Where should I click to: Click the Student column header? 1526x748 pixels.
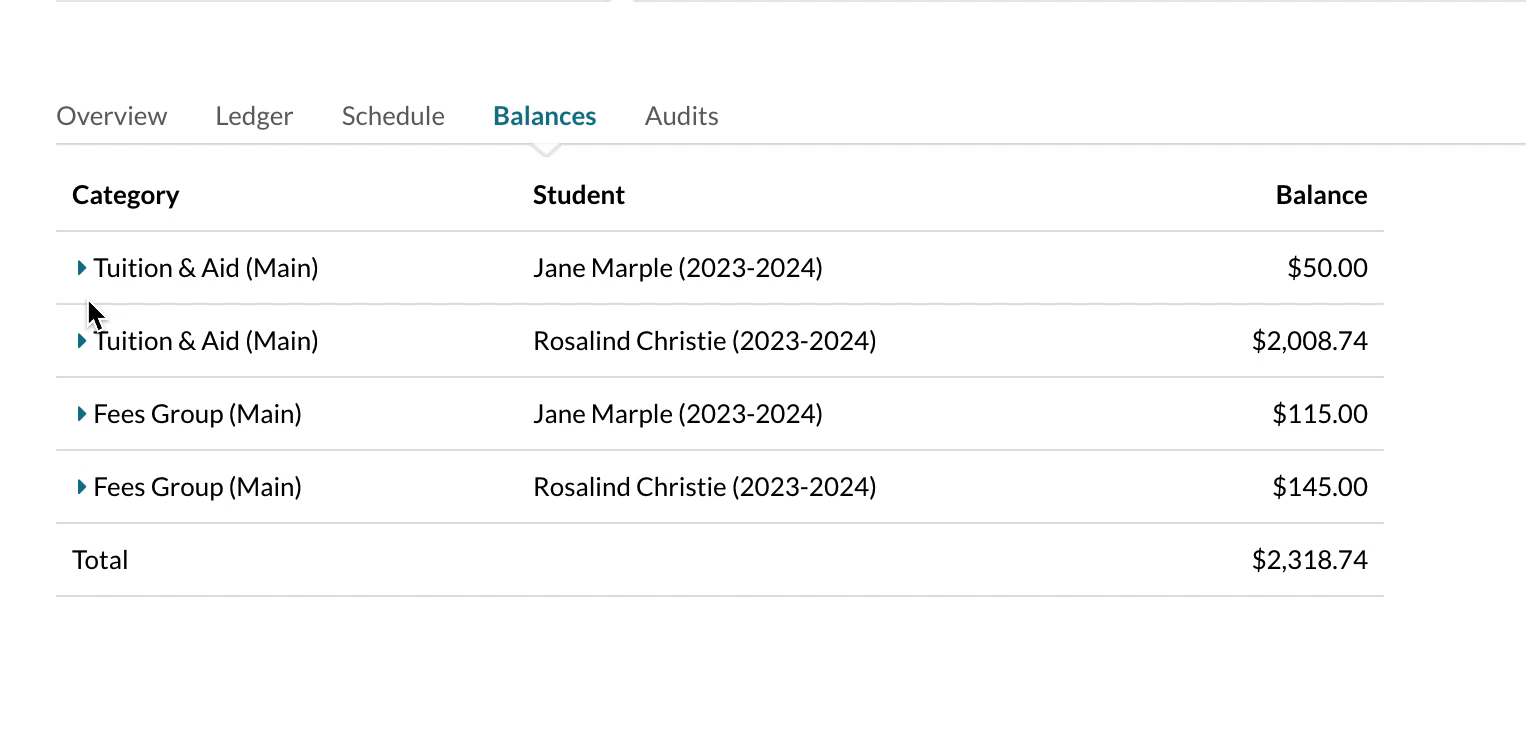point(578,195)
